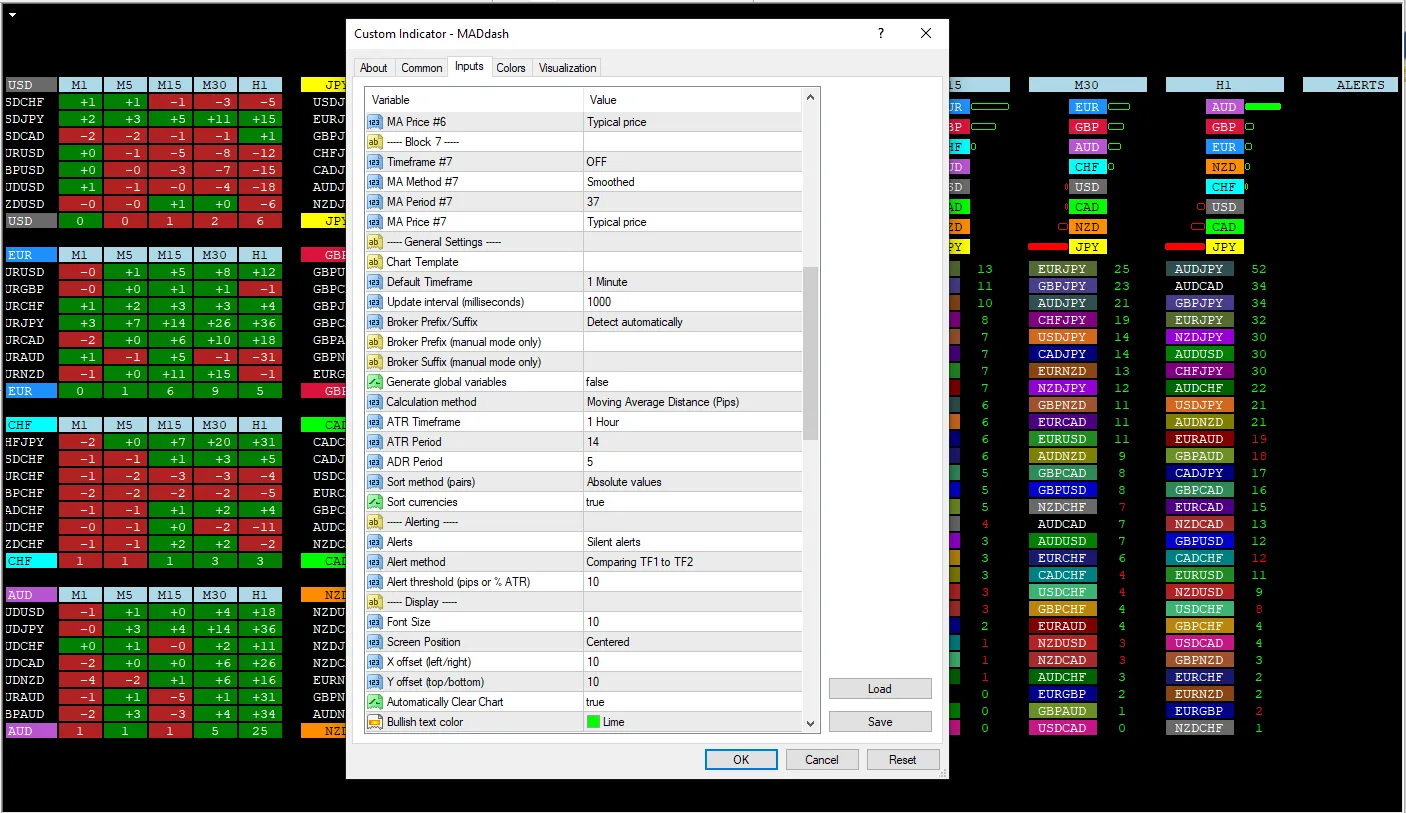Viewport: 1406px width, 813px height.
Task: Open Default Timeframe 1 Minute dropdown
Action: tap(692, 282)
